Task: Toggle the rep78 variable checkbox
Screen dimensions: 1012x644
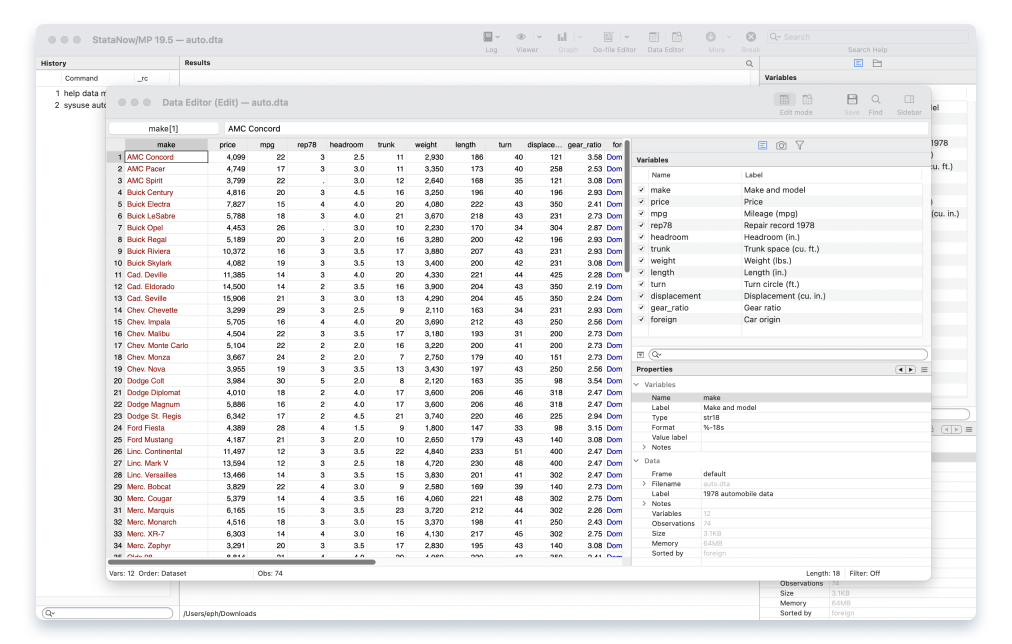Action: click(x=642, y=225)
